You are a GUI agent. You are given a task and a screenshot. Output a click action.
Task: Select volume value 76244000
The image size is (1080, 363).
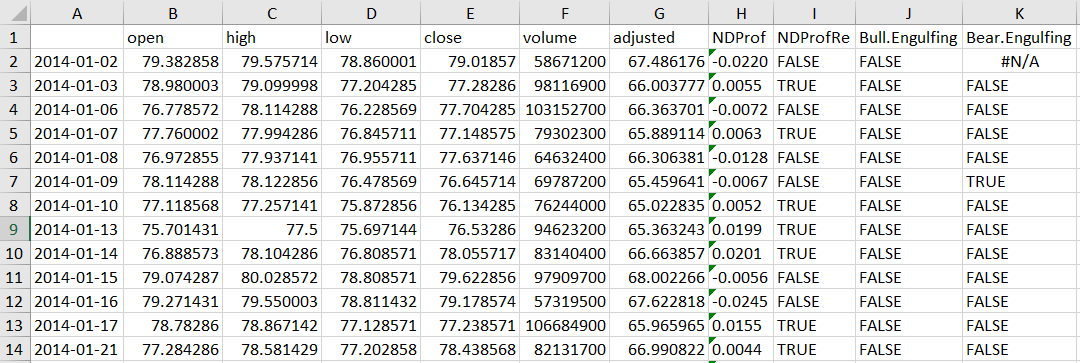[x=565, y=205]
